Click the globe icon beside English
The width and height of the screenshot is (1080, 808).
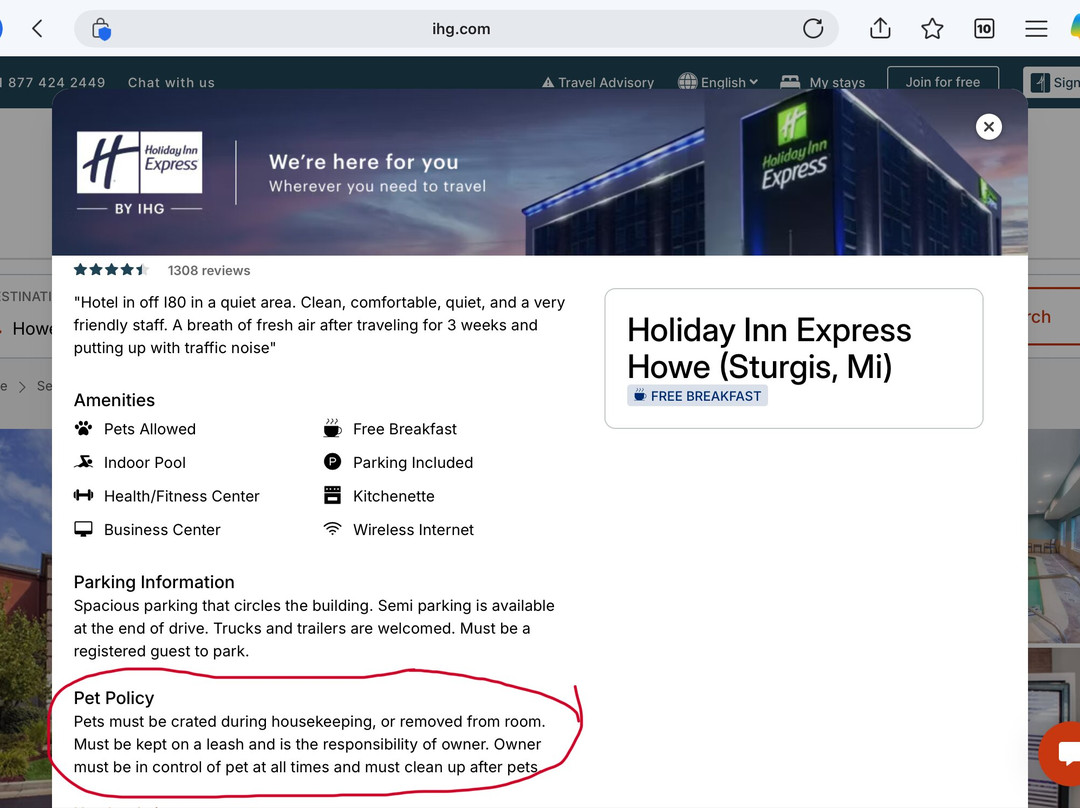(687, 82)
